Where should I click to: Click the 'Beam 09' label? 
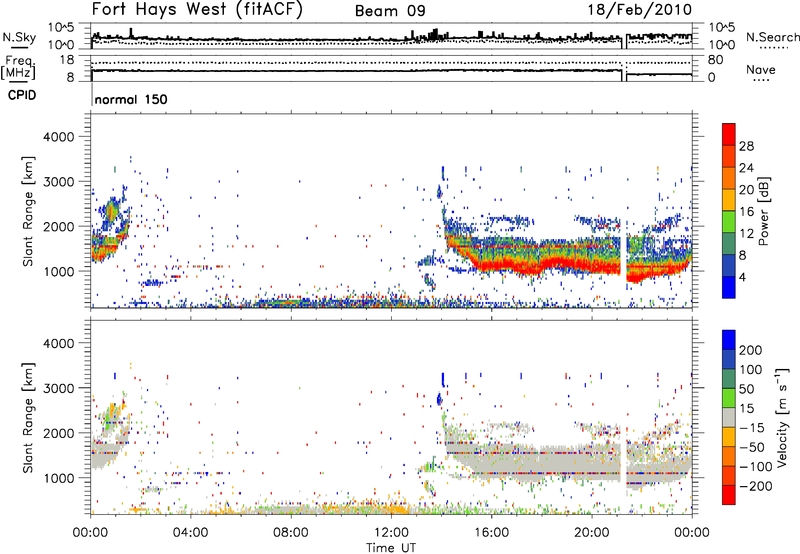click(x=390, y=11)
